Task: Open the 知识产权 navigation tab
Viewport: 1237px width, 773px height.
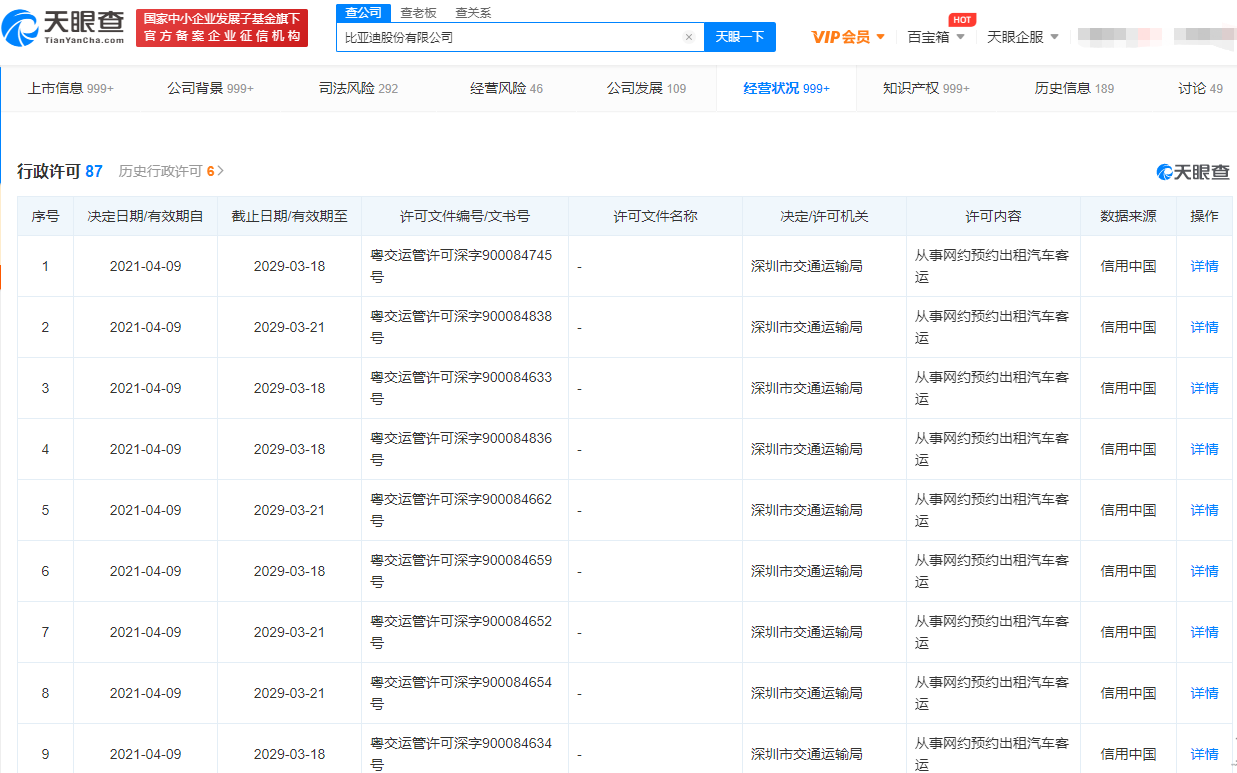Action: click(x=925, y=88)
